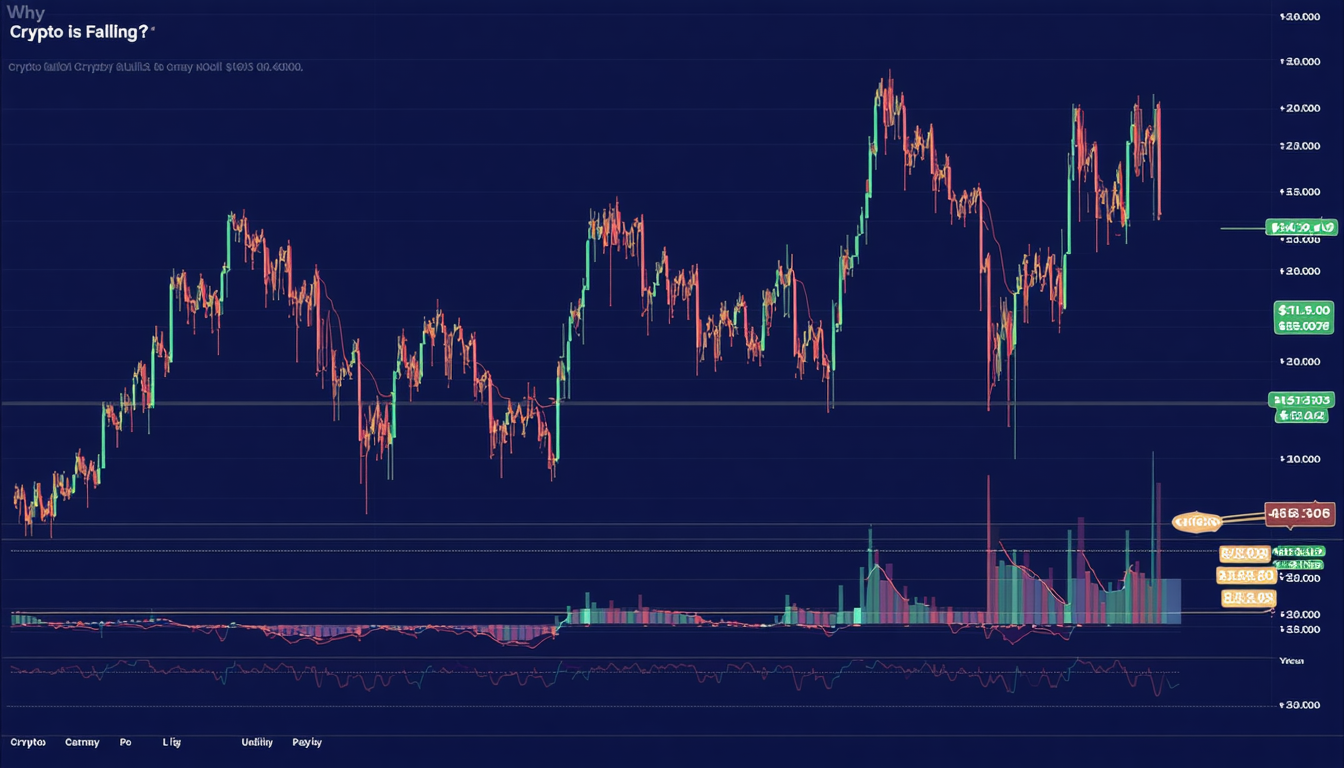
Task: Select the Unility tab at the bottom
Action: [257, 743]
